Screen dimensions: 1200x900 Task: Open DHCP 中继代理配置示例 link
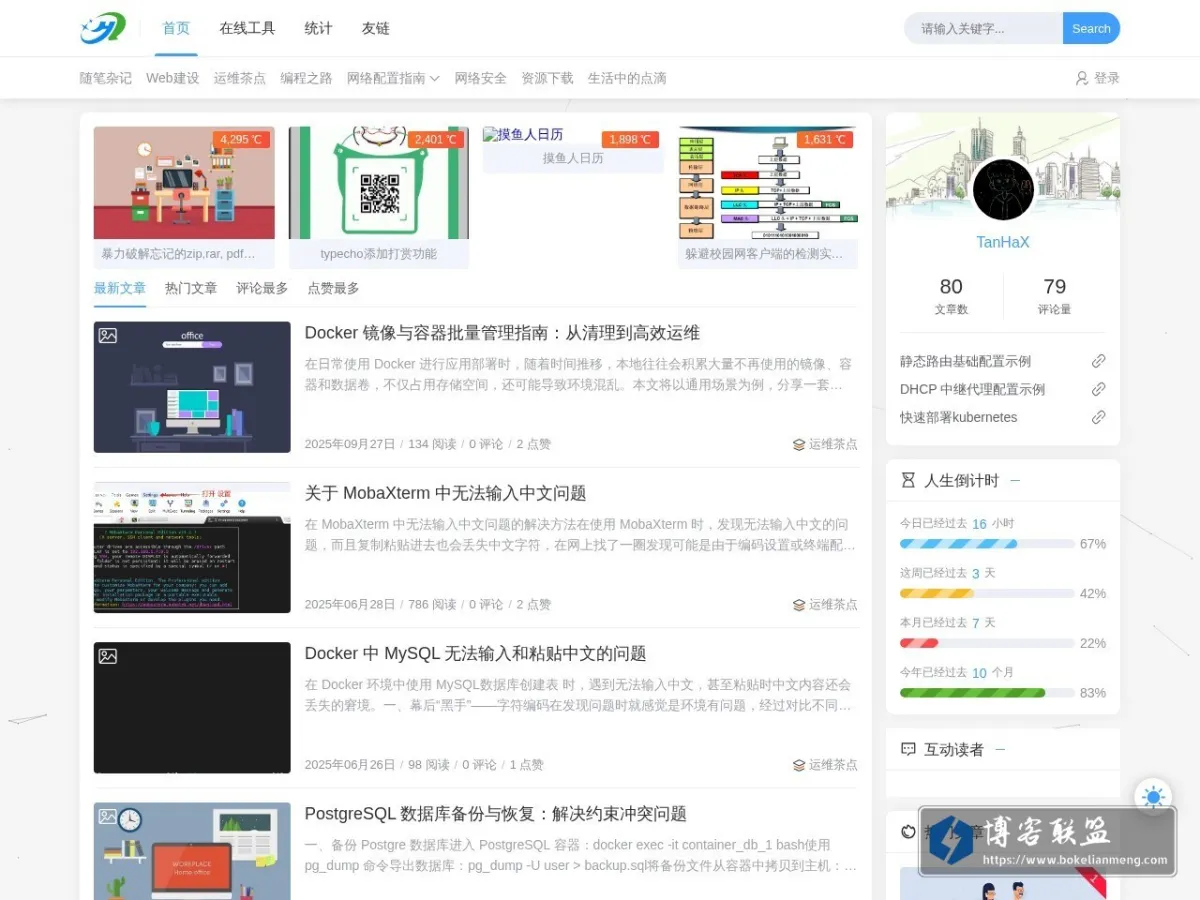[x=972, y=389]
